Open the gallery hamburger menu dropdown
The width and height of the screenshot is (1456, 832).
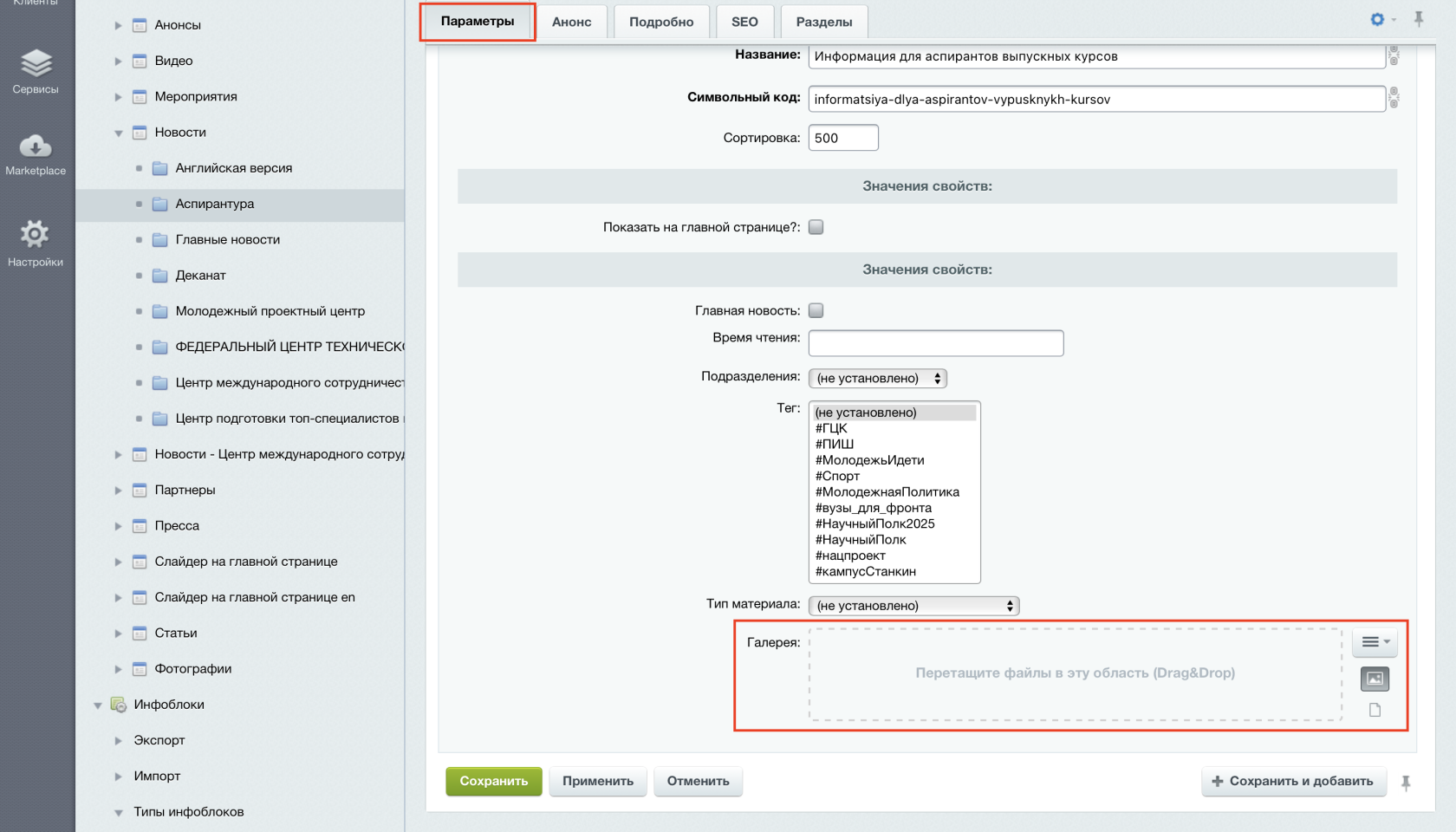point(1375,642)
